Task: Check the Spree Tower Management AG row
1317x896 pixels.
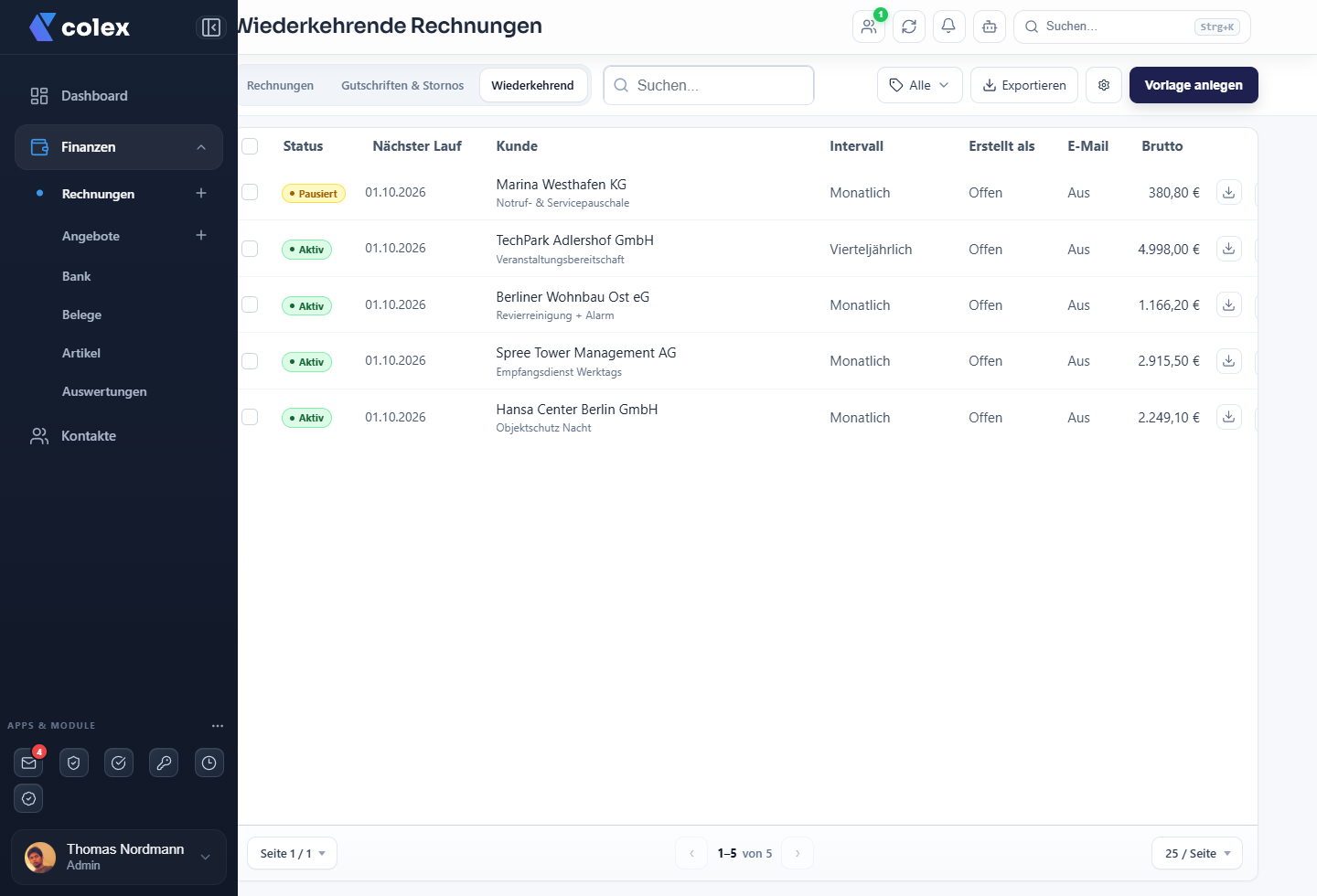Action: (250, 361)
